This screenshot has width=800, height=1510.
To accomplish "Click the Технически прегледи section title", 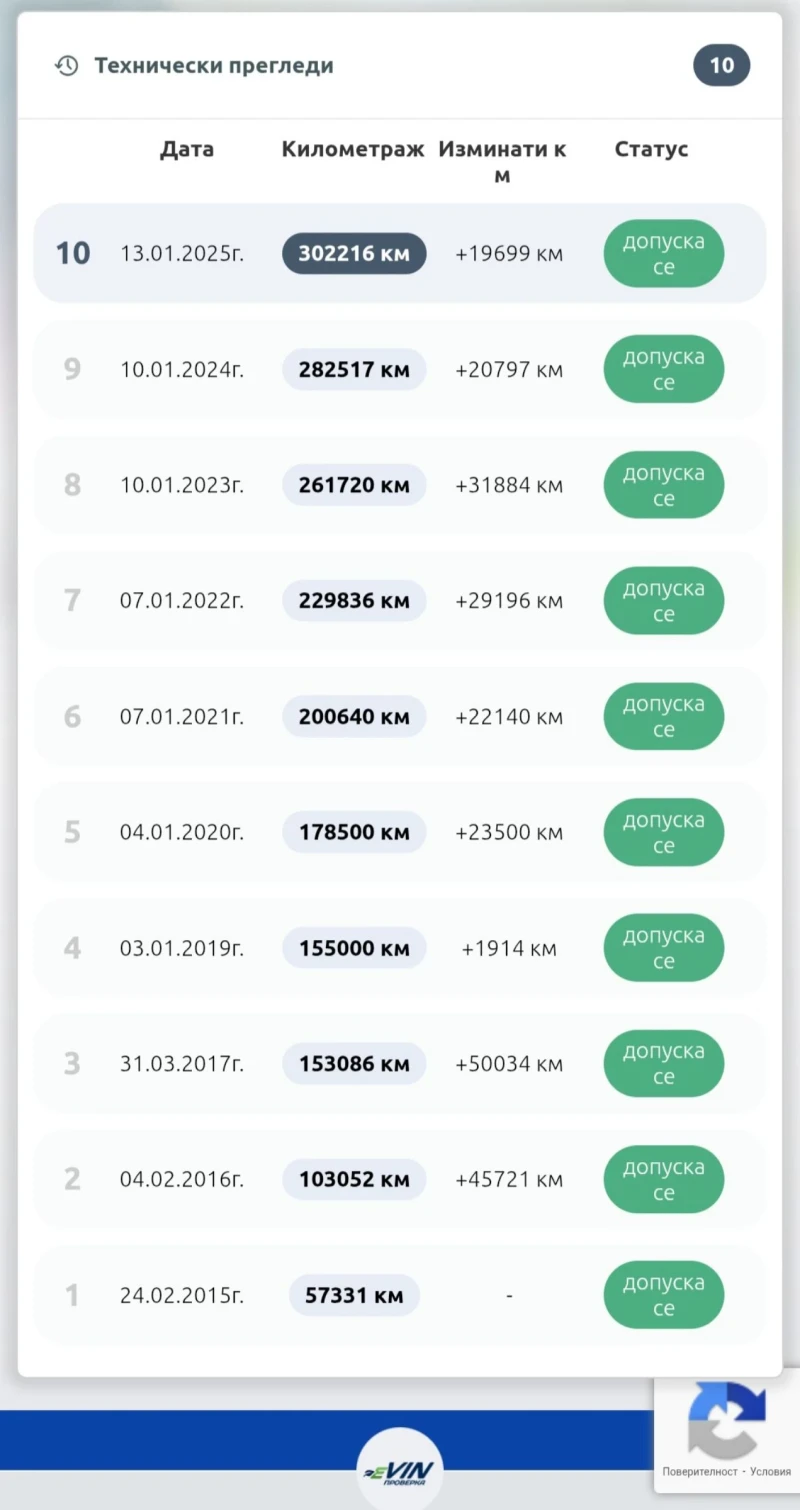I will coord(214,66).
